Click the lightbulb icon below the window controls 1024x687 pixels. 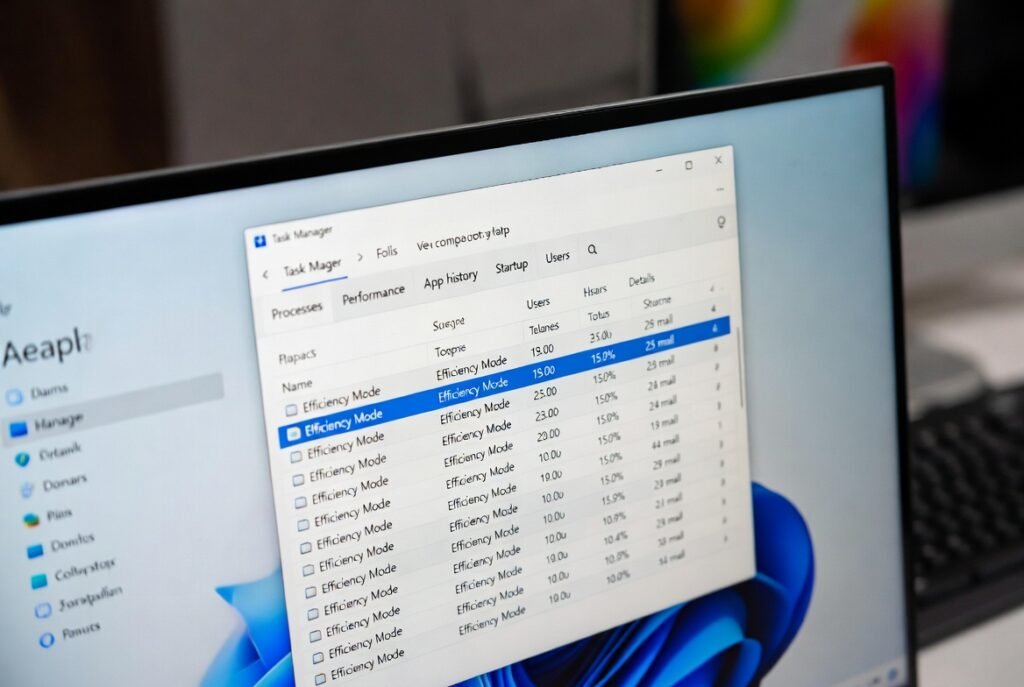(721, 223)
